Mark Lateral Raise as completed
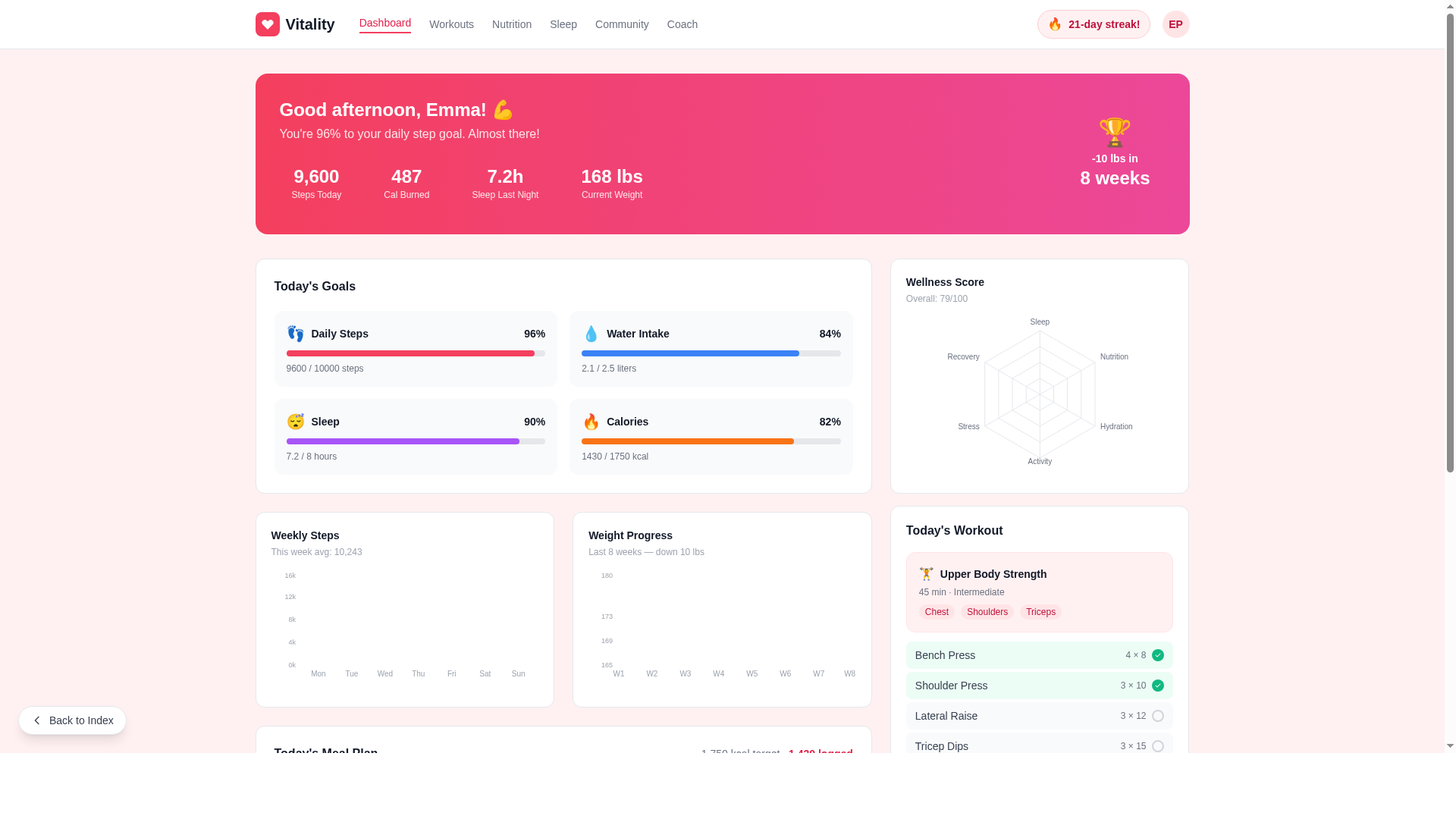Screen dimensions: 1456x819 click(x=1158, y=715)
